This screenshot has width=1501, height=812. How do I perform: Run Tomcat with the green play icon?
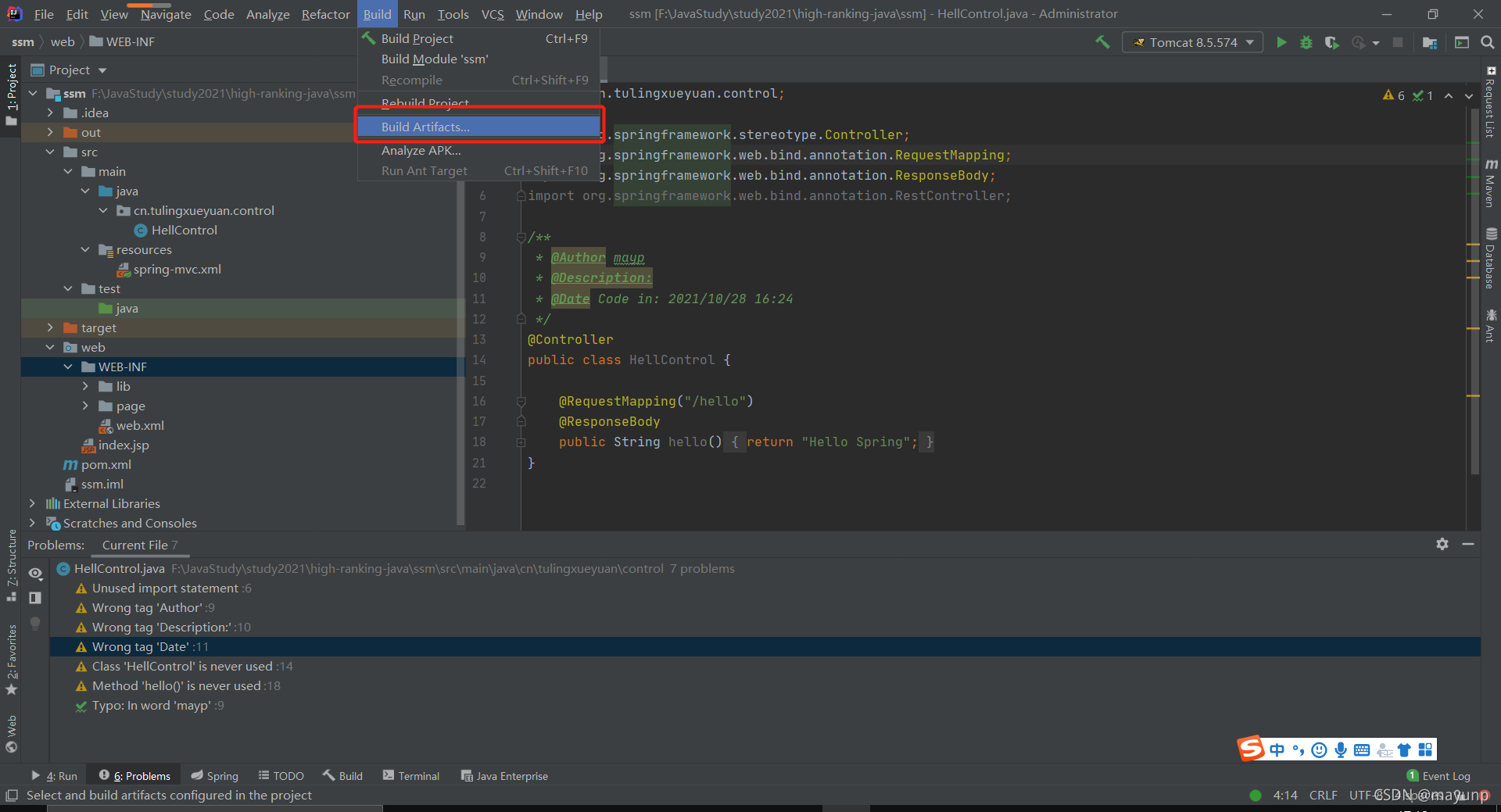point(1281,42)
